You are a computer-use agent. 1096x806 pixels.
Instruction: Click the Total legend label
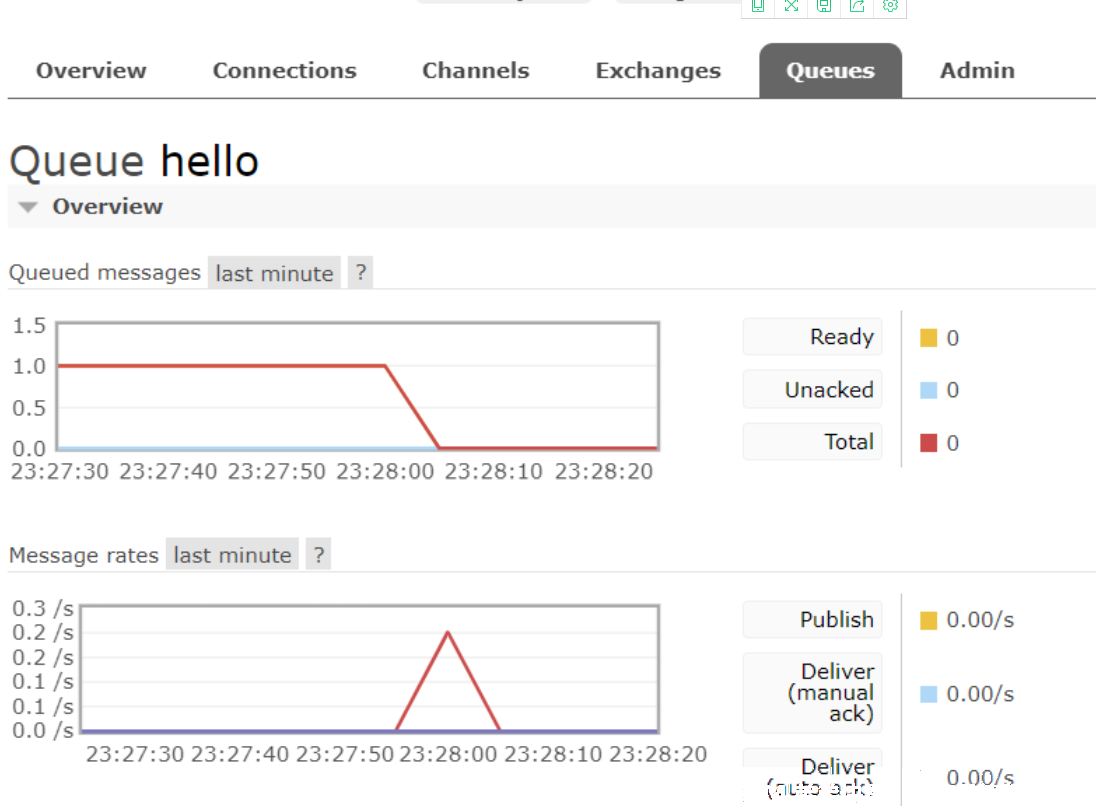(812, 442)
